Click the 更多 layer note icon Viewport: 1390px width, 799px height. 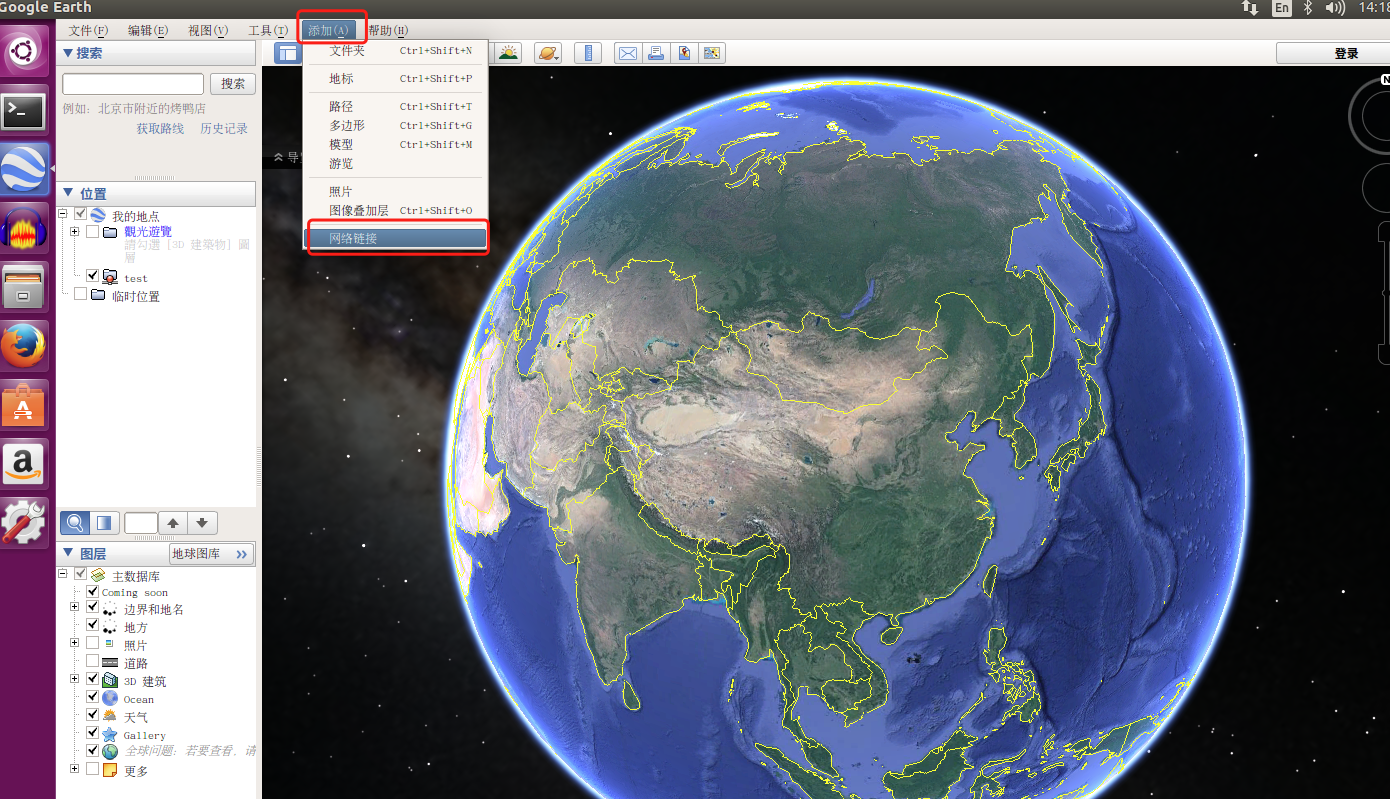pos(110,770)
